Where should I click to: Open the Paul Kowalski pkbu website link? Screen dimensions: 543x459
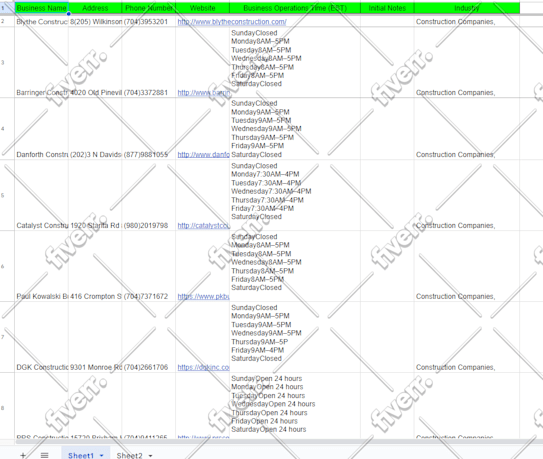click(204, 297)
